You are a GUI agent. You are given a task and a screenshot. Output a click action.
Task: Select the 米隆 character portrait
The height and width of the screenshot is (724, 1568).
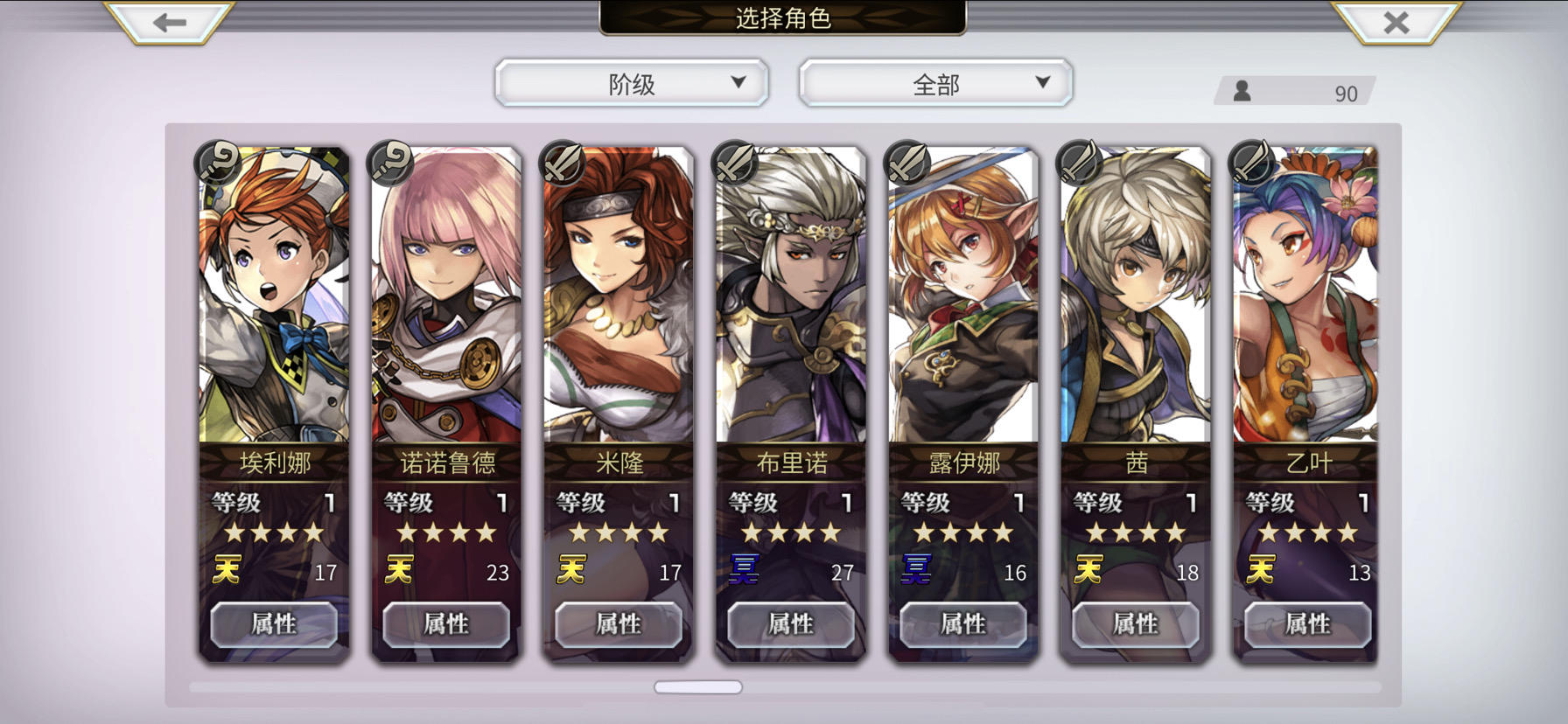coord(619,296)
